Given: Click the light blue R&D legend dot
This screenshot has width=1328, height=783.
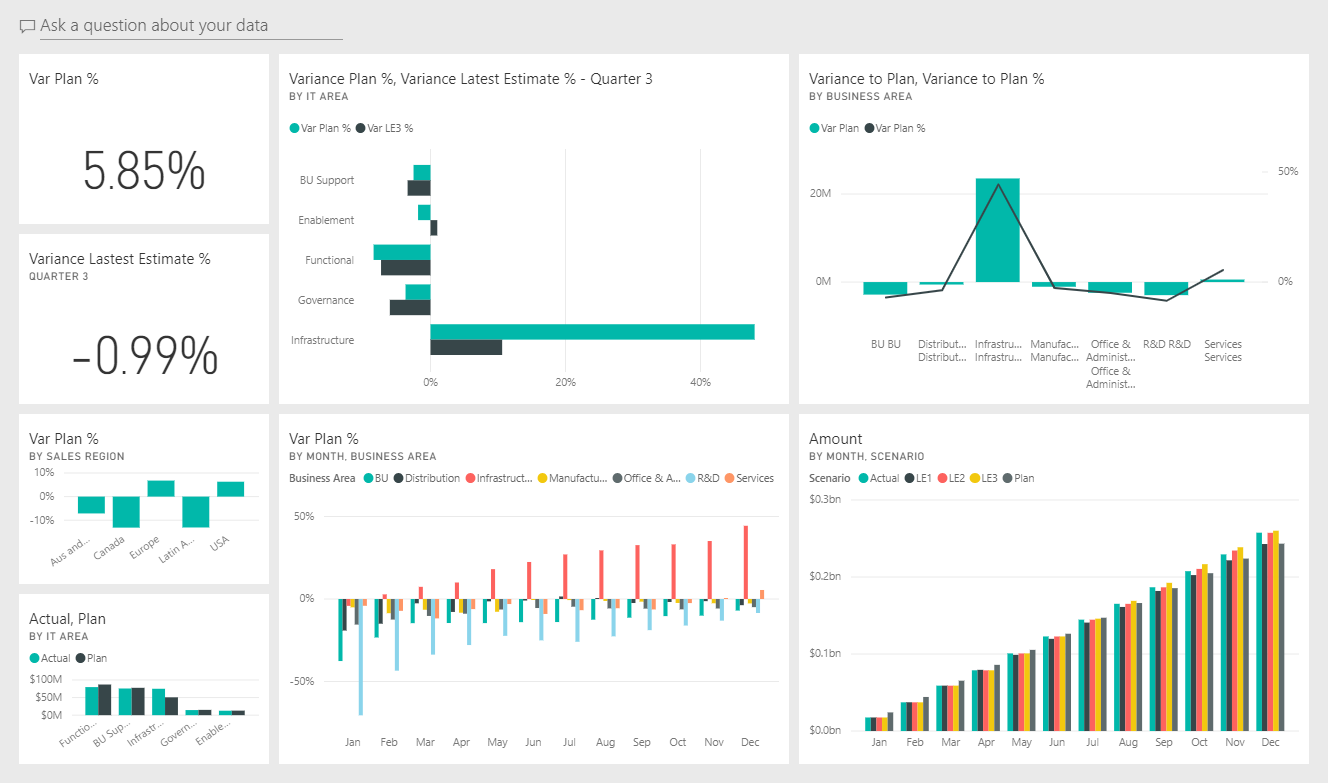Looking at the screenshot, I should coord(690,478).
